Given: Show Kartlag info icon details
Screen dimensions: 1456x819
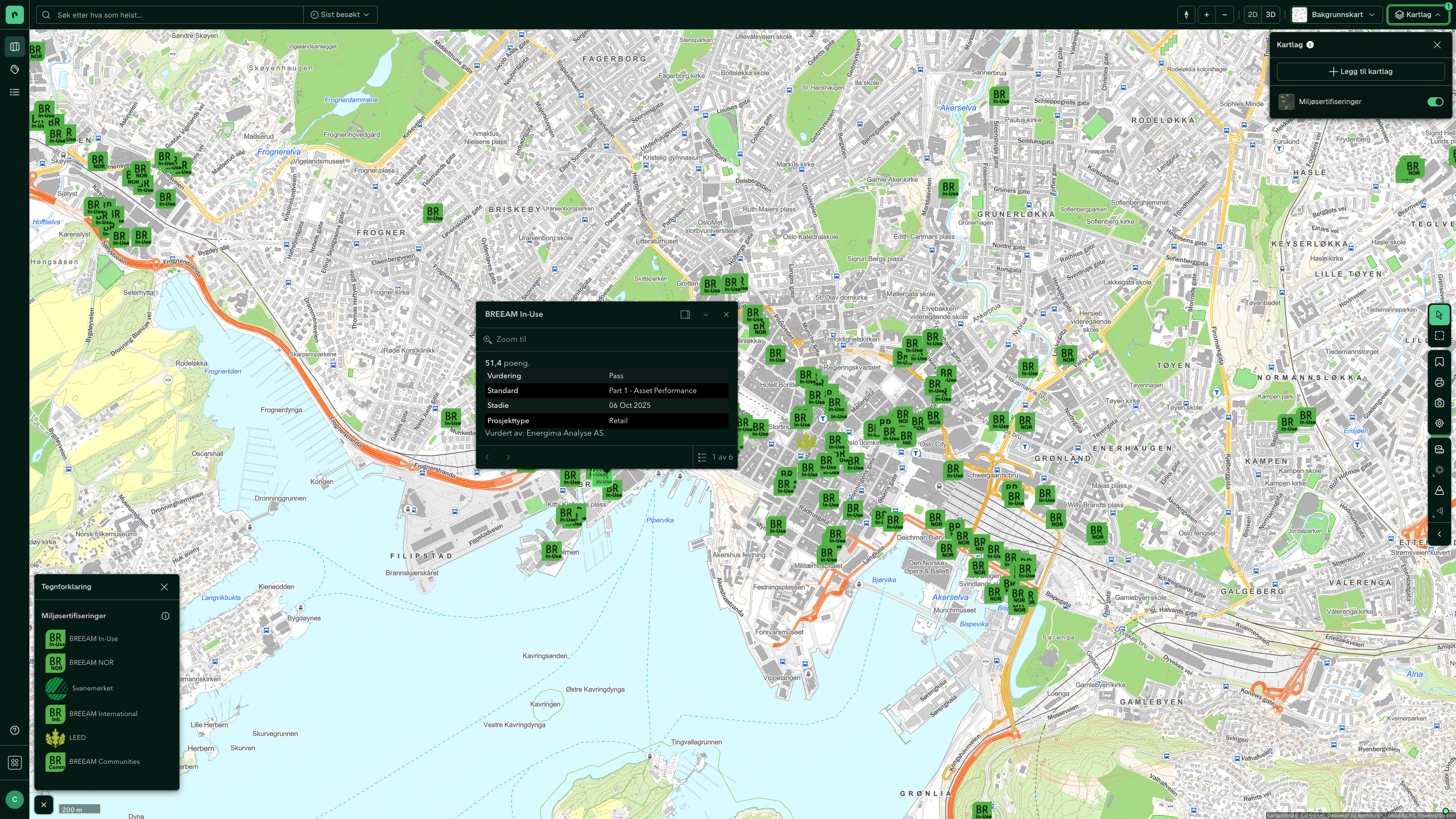Looking at the screenshot, I should coord(1310,45).
